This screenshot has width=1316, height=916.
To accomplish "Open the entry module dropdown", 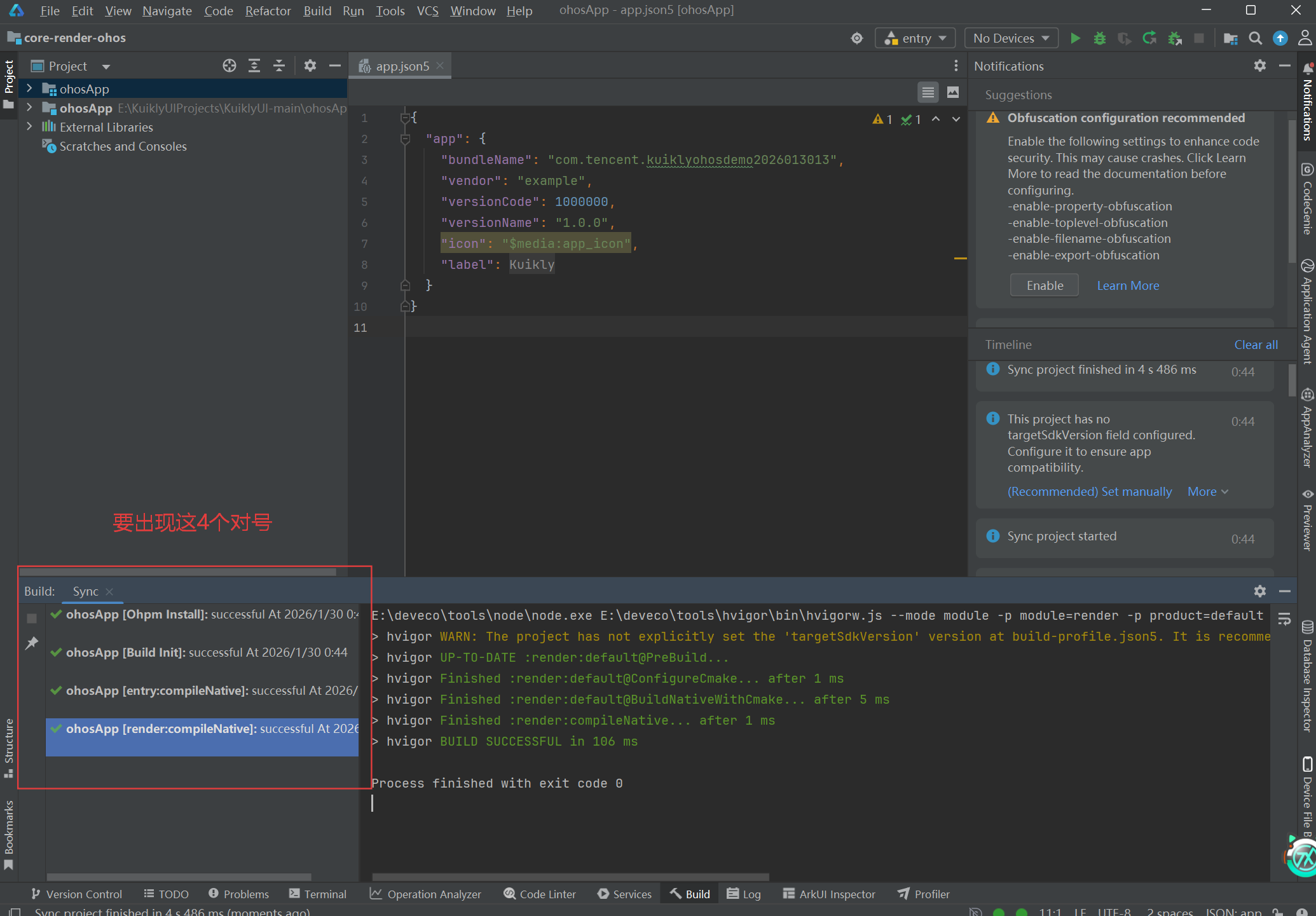I will click(915, 38).
